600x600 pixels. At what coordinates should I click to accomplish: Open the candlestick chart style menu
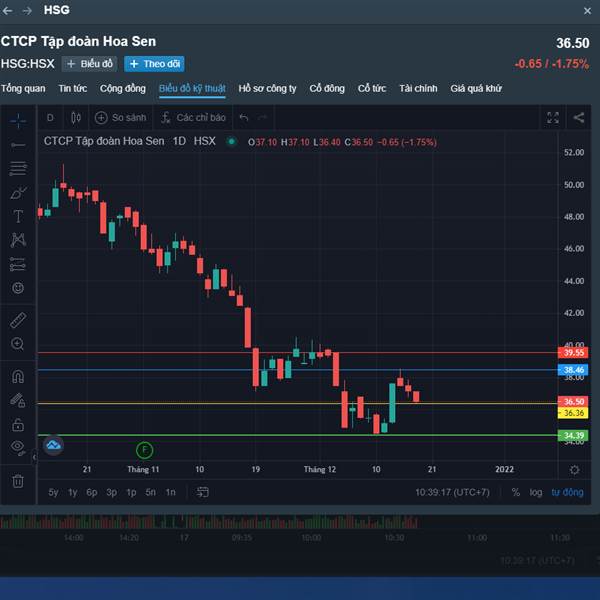click(76, 118)
